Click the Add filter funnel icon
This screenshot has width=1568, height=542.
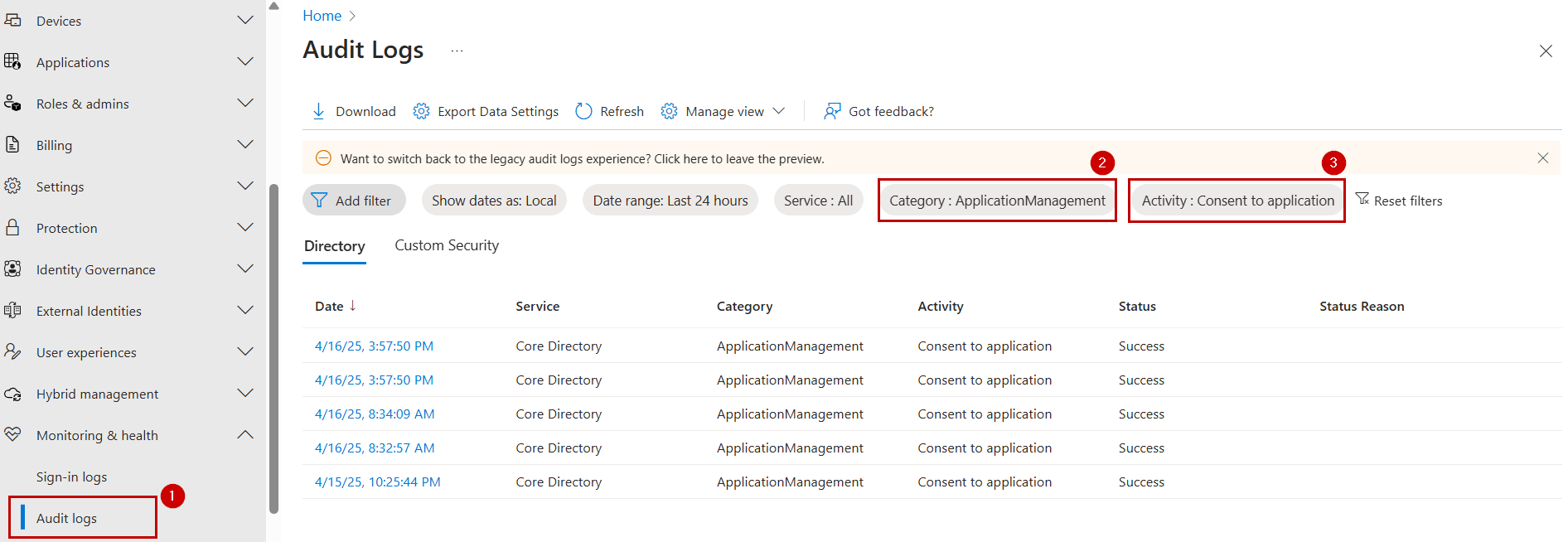pos(319,201)
